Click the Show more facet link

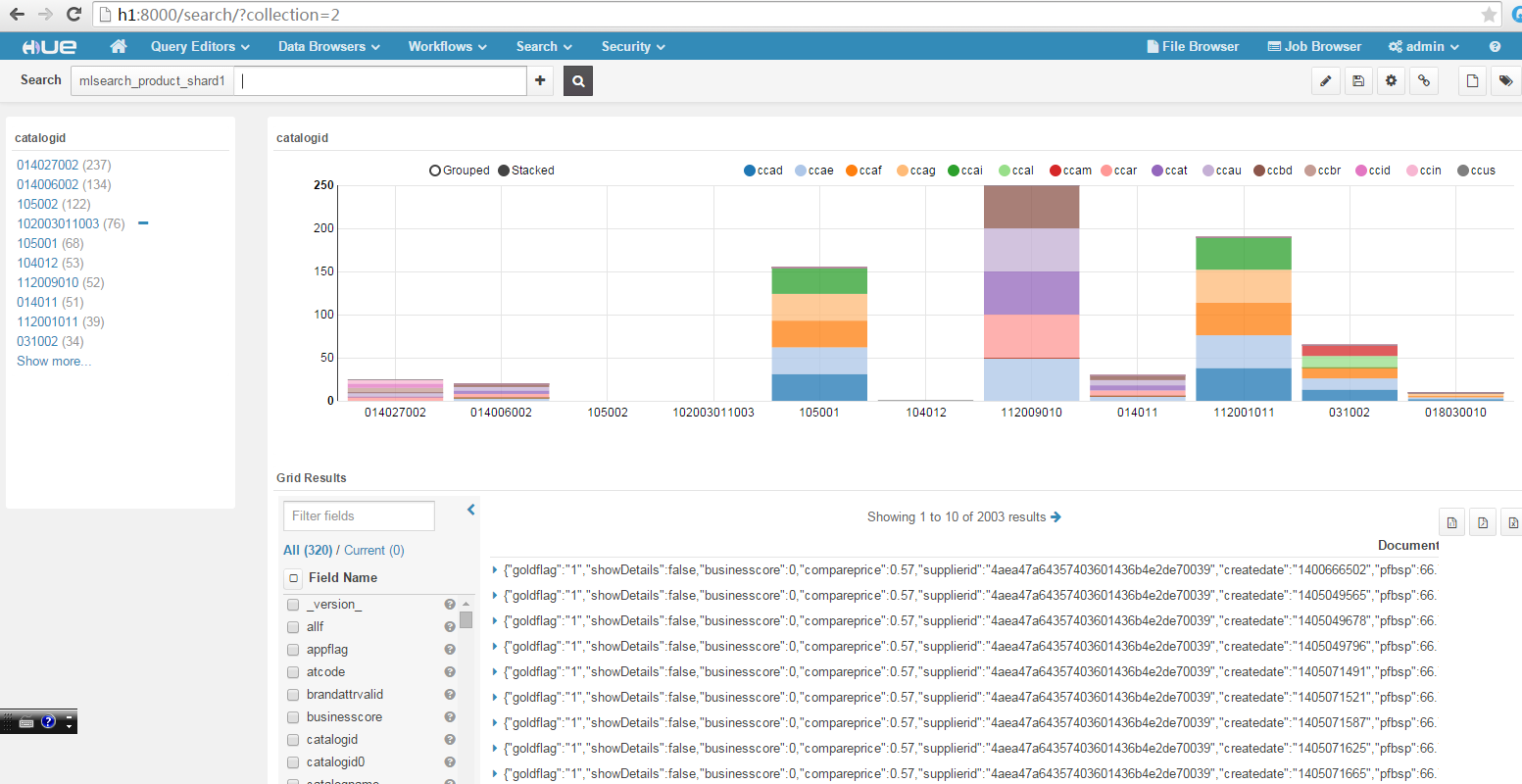pos(54,361)
